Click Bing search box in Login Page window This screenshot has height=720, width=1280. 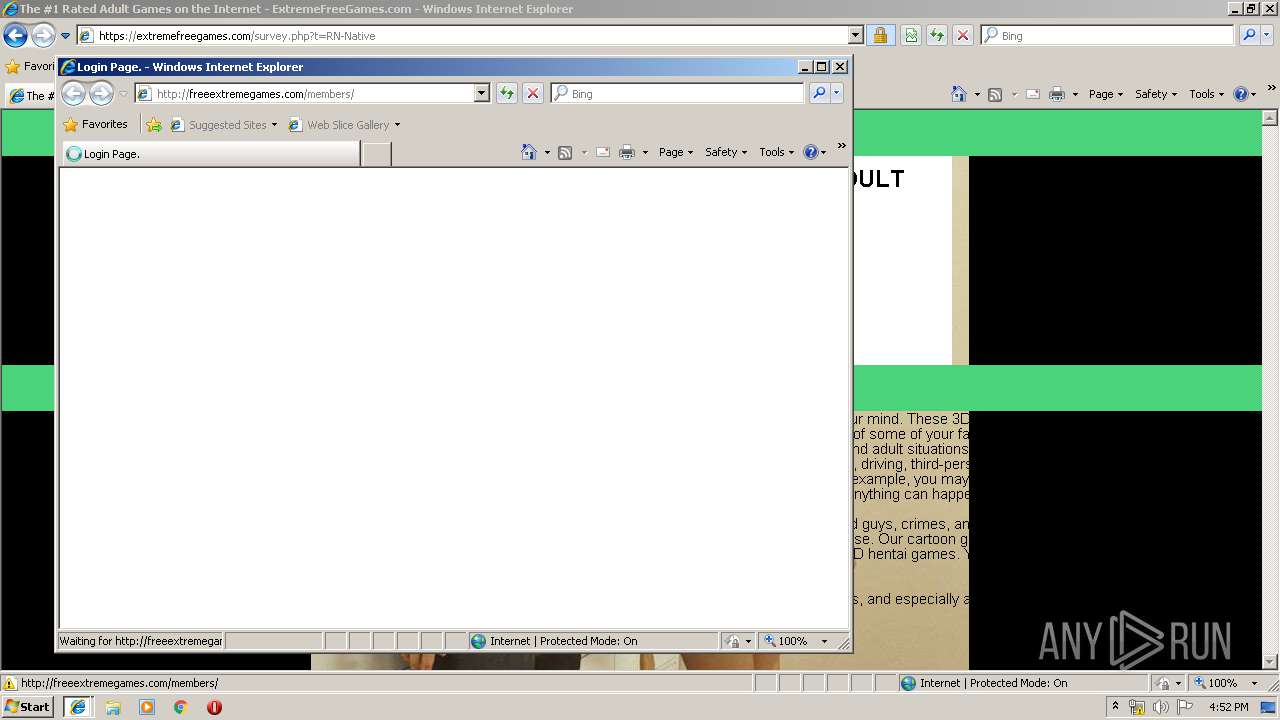(x=677, y=93)
